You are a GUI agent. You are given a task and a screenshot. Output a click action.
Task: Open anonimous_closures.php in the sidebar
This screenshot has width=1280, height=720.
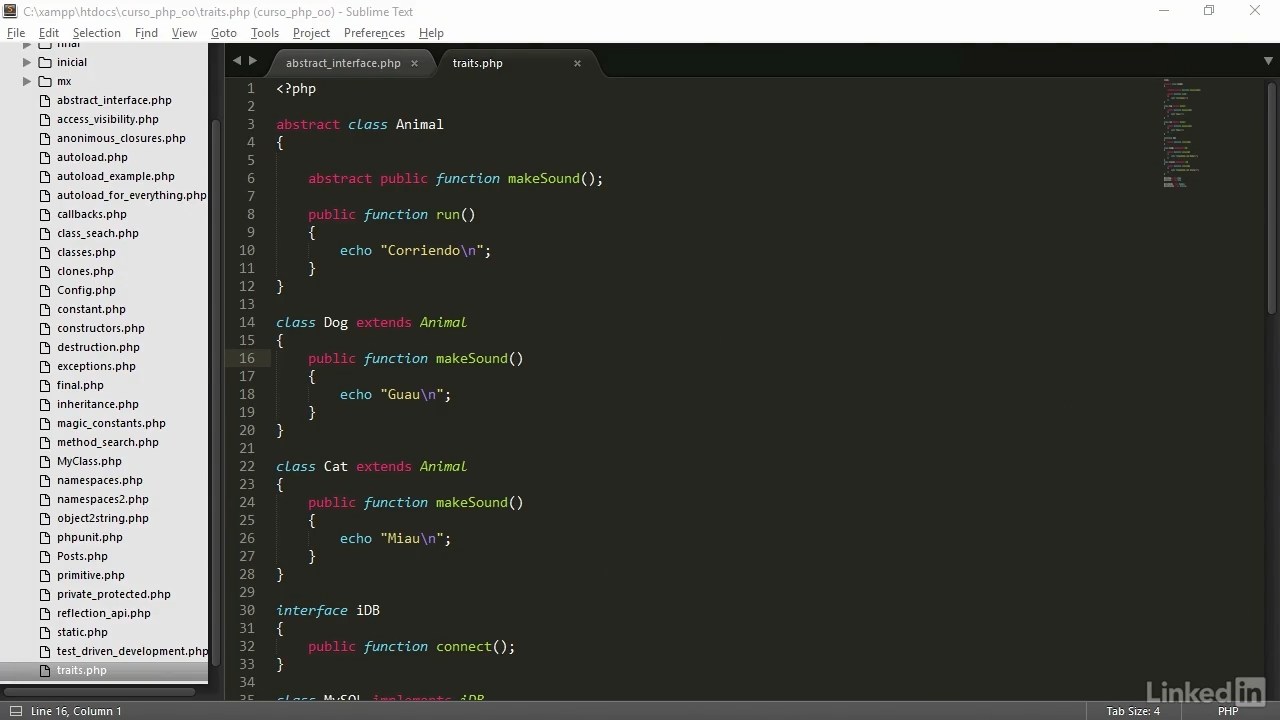click(x=121, y=138)
